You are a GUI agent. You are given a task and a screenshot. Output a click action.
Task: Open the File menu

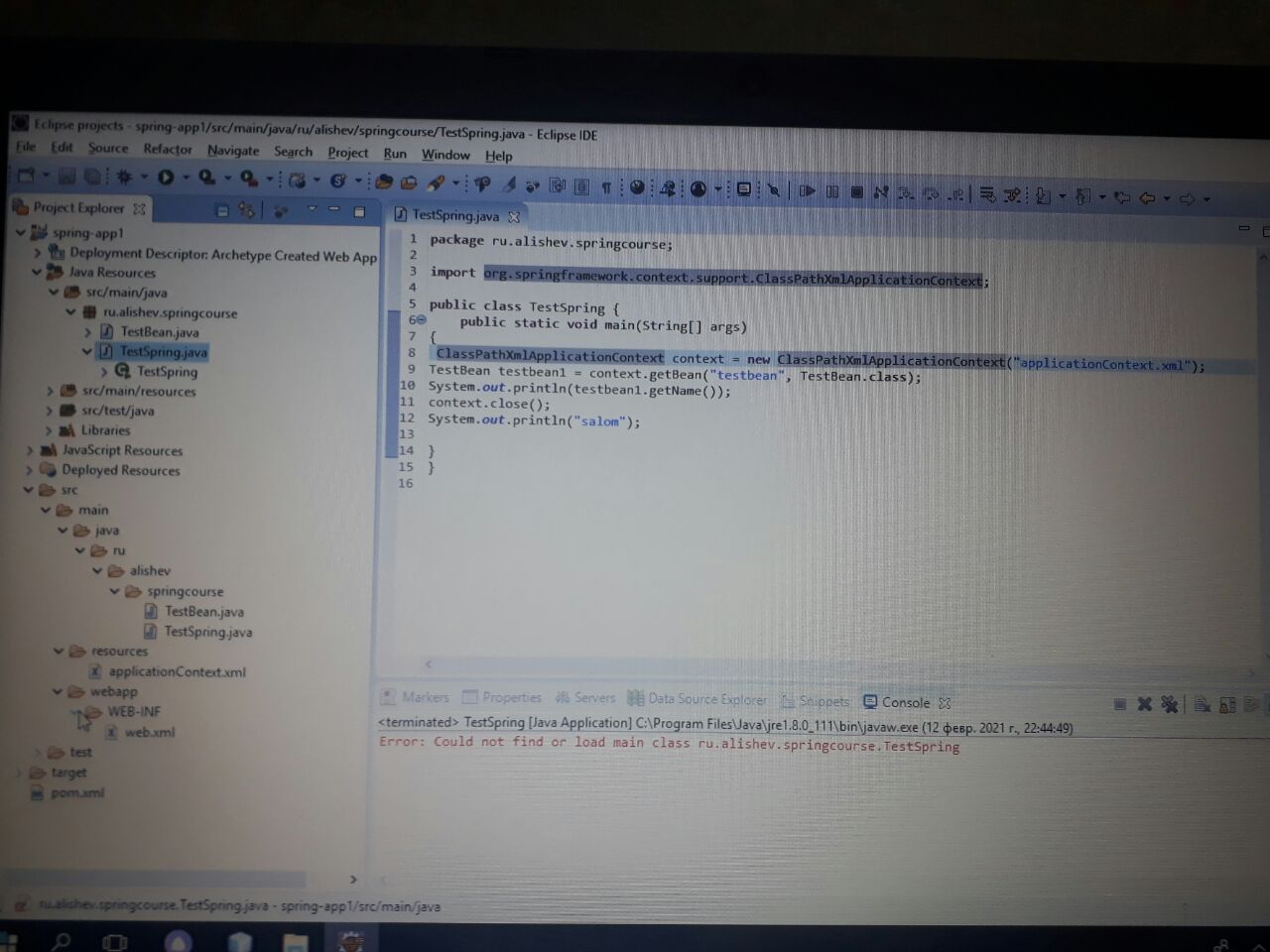pos(26,147)
